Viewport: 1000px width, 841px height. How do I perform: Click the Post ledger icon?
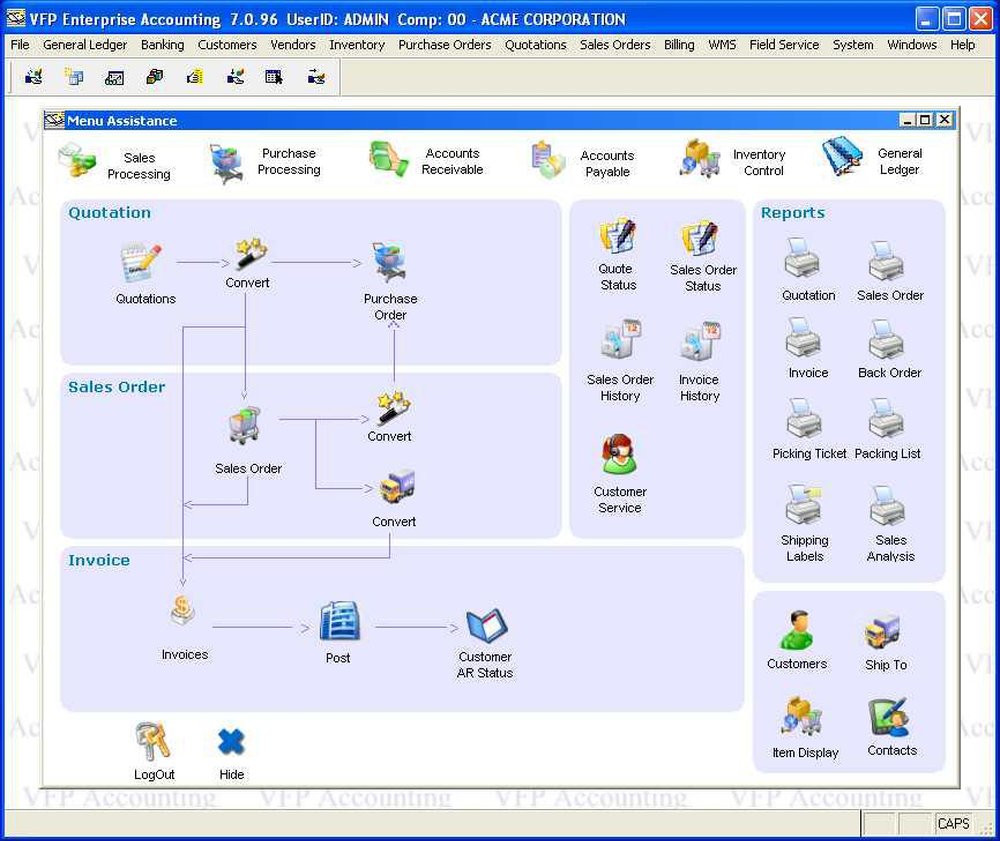click(x=339, y=622)
